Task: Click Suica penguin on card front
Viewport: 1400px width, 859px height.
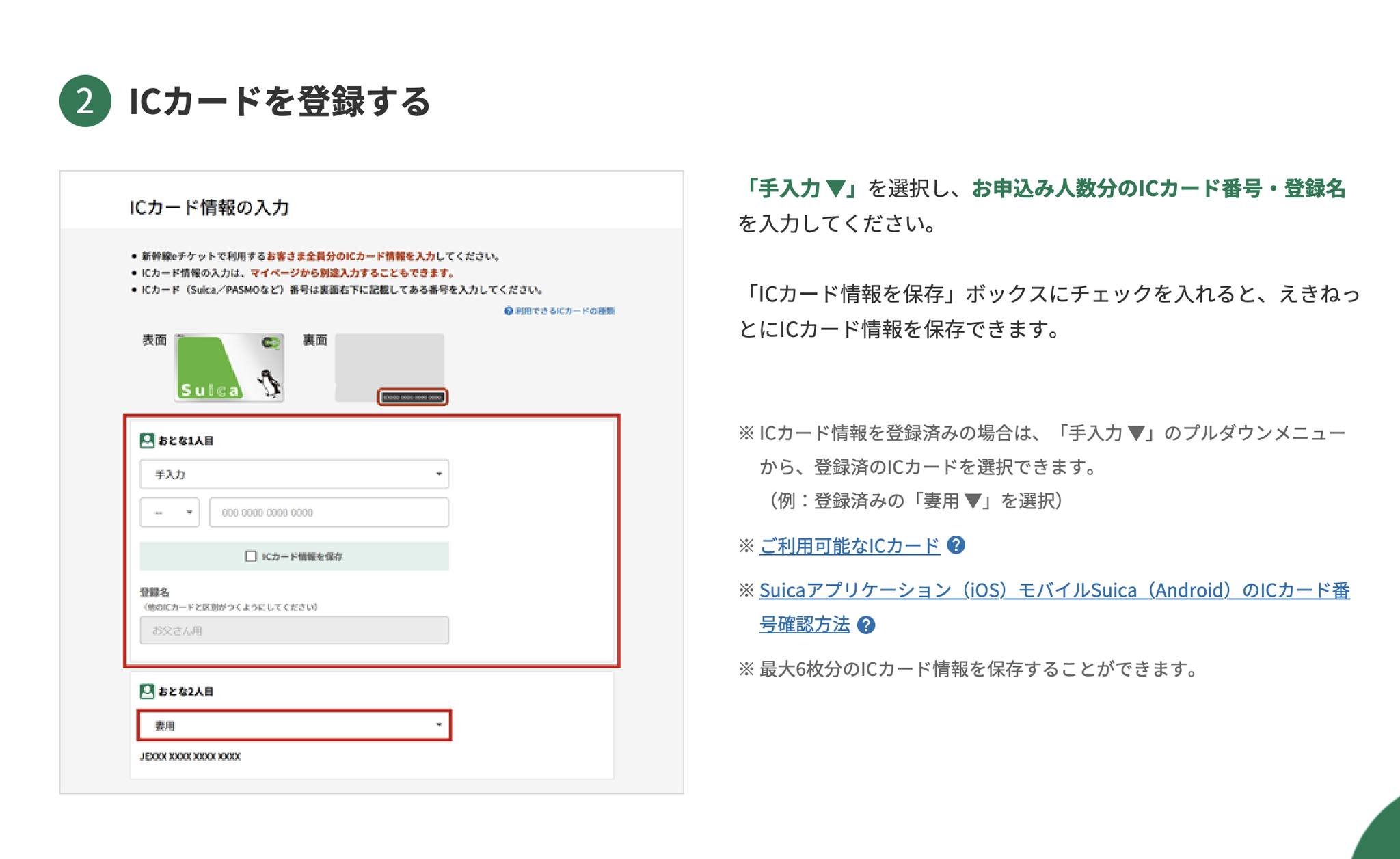Action: click(269, 383)
